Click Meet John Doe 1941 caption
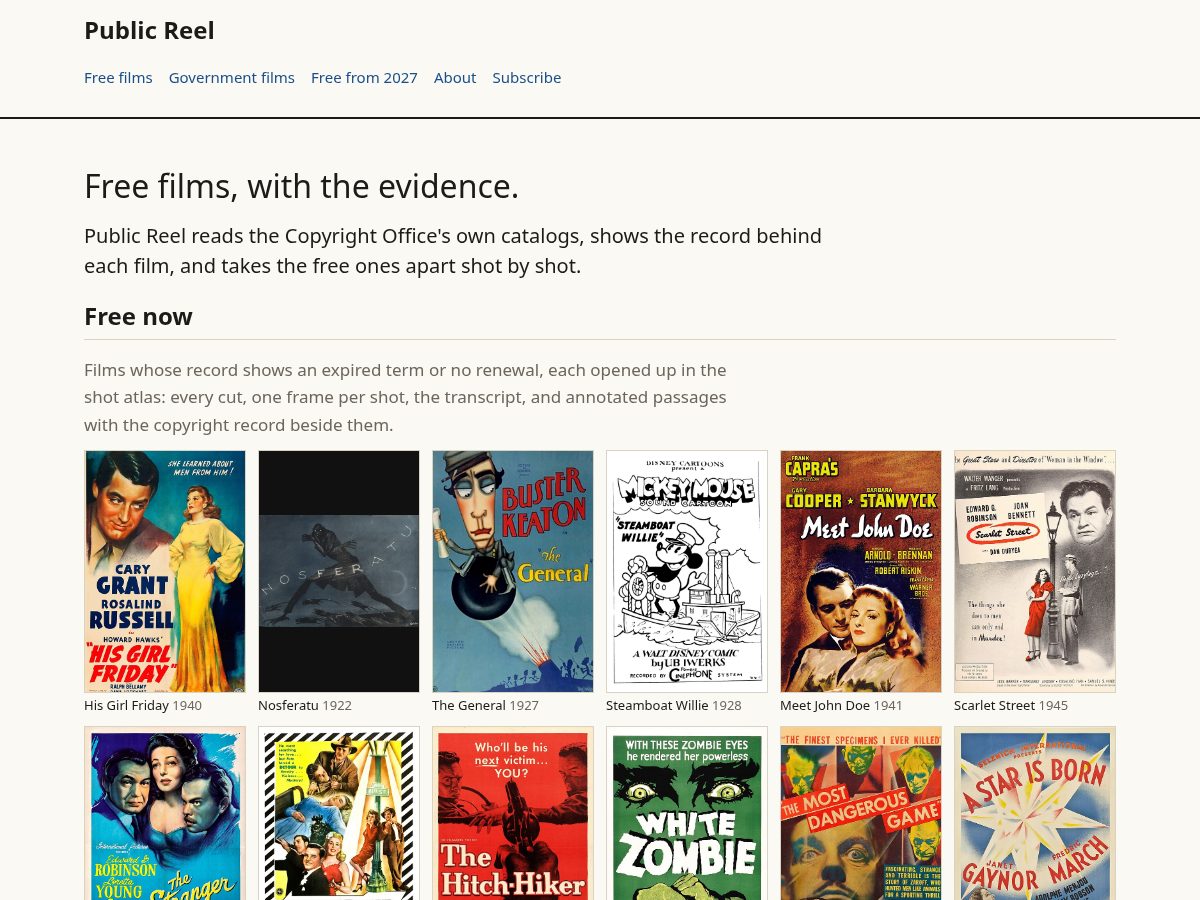Viewport: 1200px width, 900px height. [x=841, y=705]
